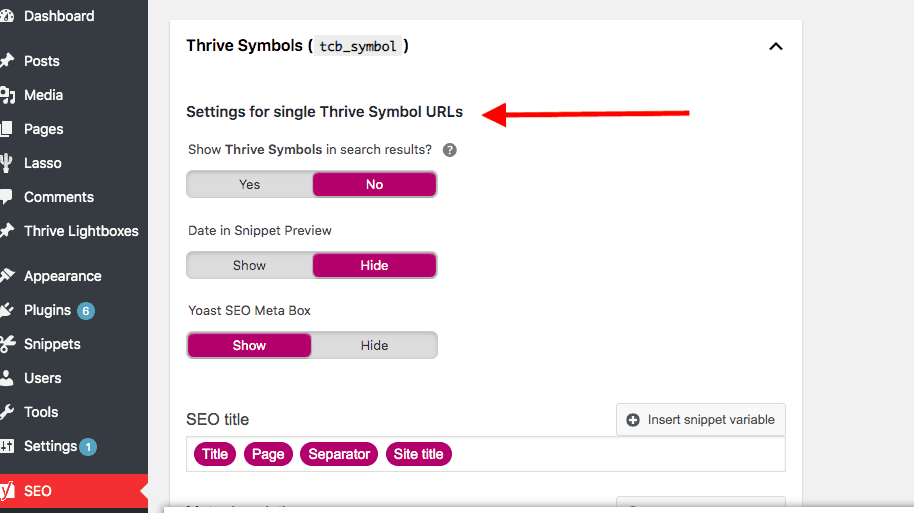Click the Comments bubble icon

click(6, 197)
